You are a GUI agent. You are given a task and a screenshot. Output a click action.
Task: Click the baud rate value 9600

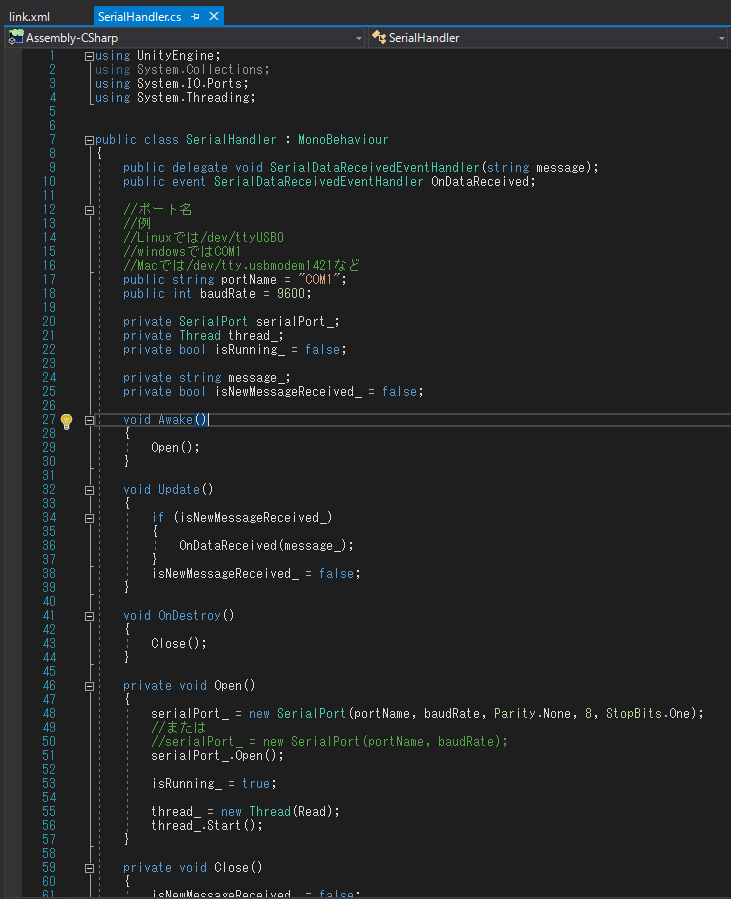[x=291, y=294]
